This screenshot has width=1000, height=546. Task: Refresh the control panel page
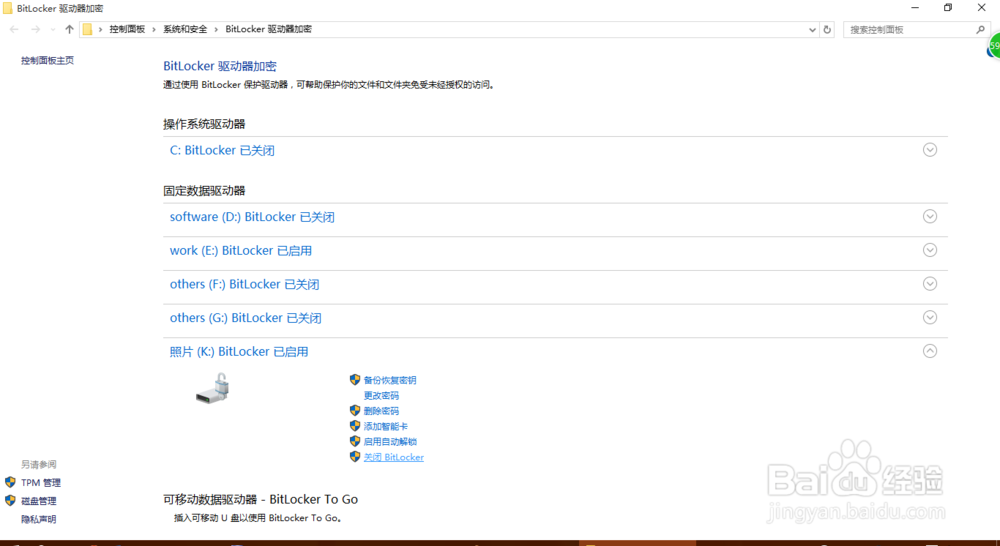(827, 29)
